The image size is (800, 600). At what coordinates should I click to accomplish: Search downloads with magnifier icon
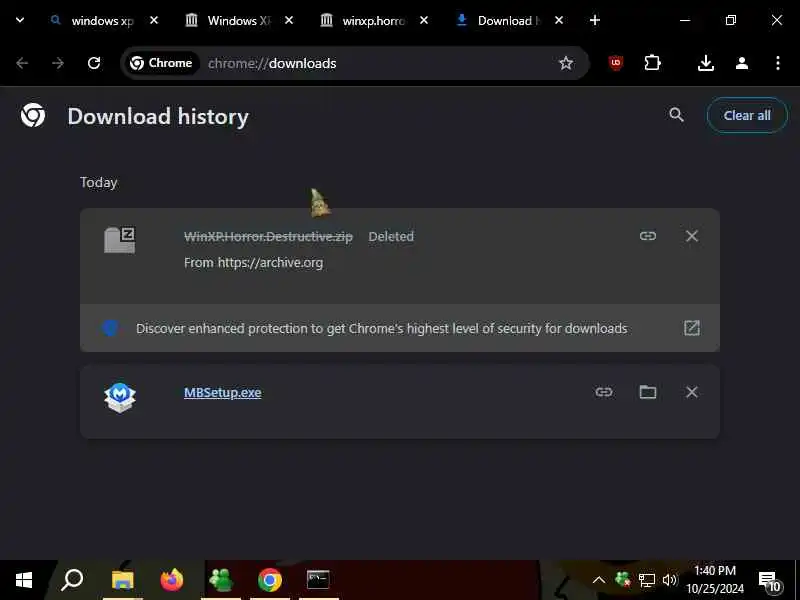[677, 115]
